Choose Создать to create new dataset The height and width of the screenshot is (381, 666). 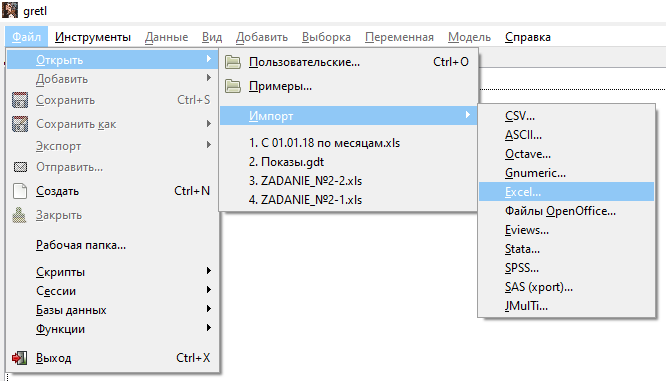(113, 191)
